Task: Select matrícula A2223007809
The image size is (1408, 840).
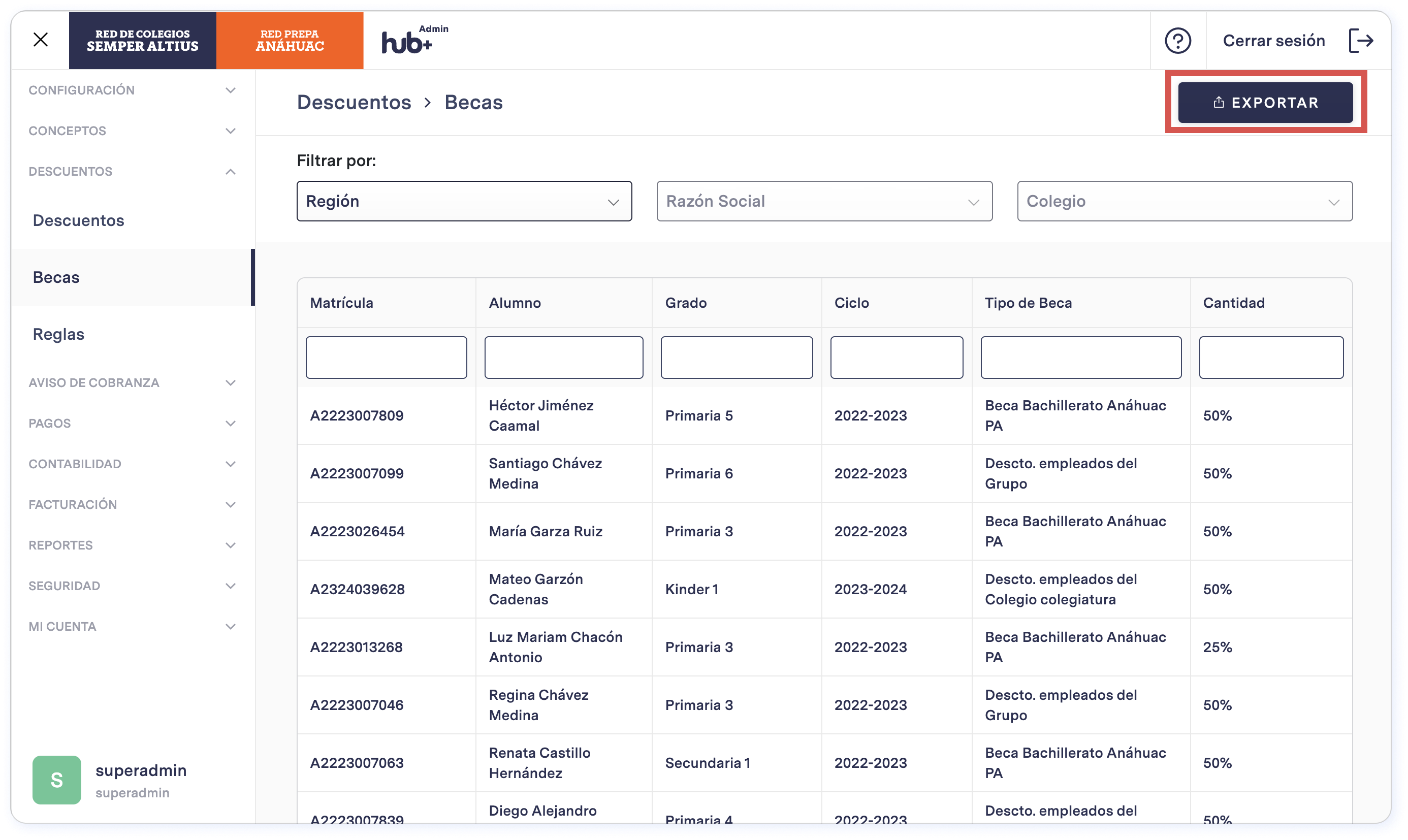Action: [x=357, y=415]
